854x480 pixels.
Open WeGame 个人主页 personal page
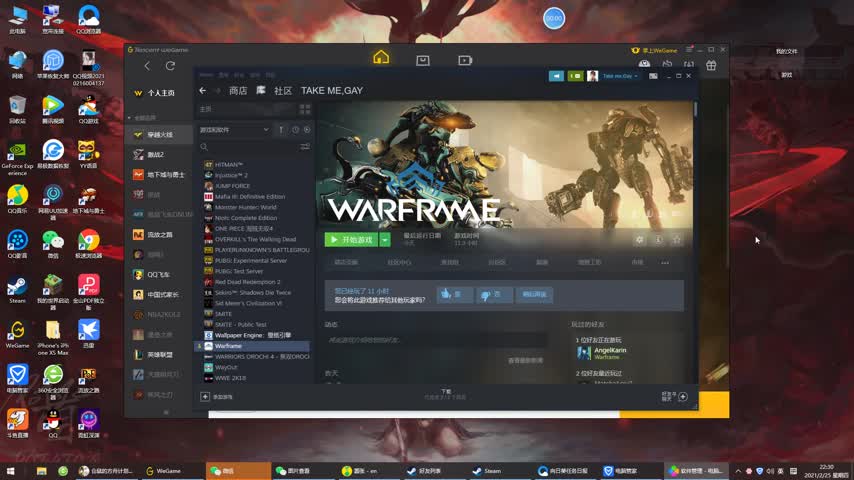[161, 93]
